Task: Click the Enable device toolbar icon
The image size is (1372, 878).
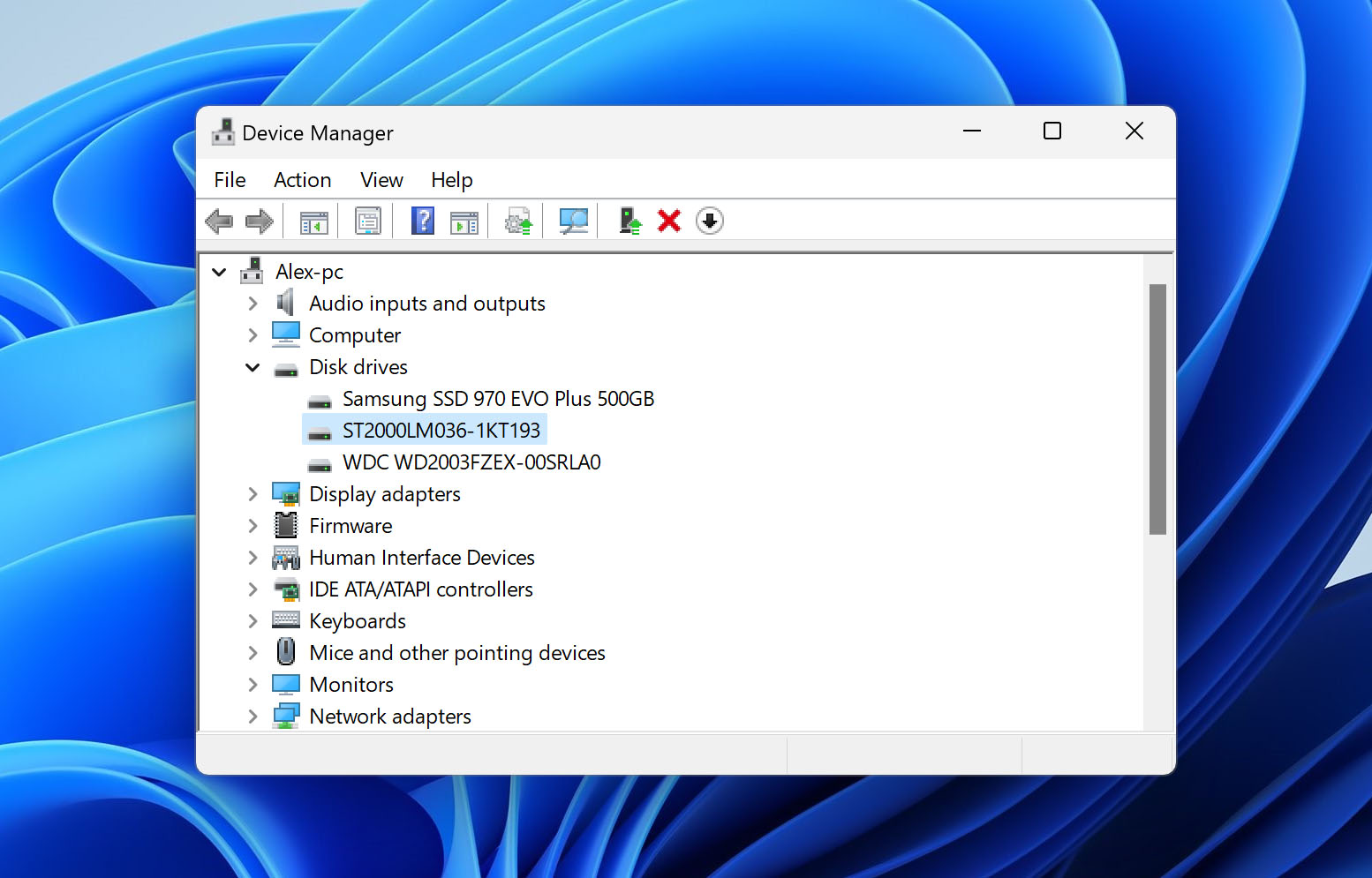Action: click(x=629, y=221)
